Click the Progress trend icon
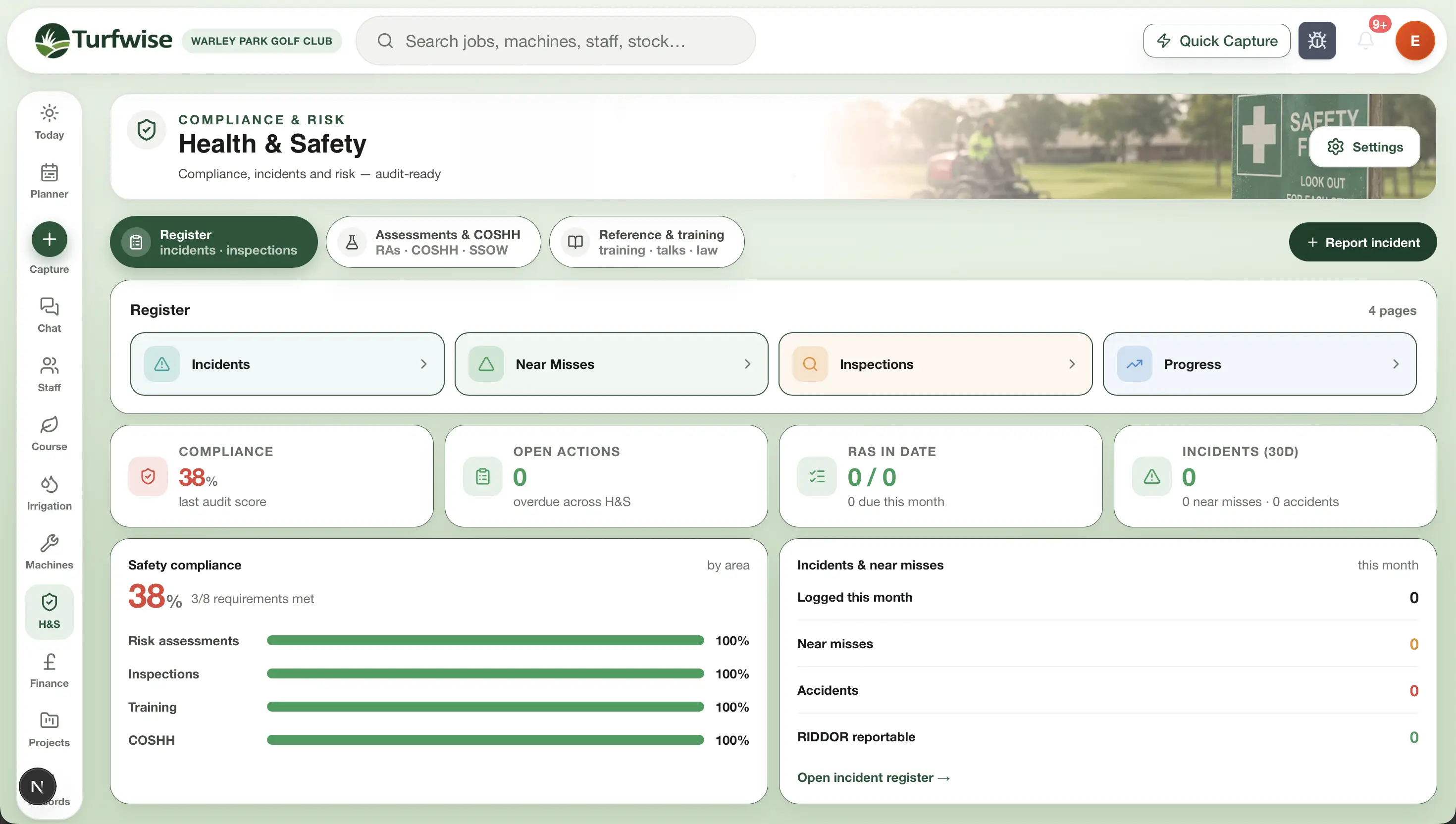This screenshot has height=824, width=1456. [1134, 364]
